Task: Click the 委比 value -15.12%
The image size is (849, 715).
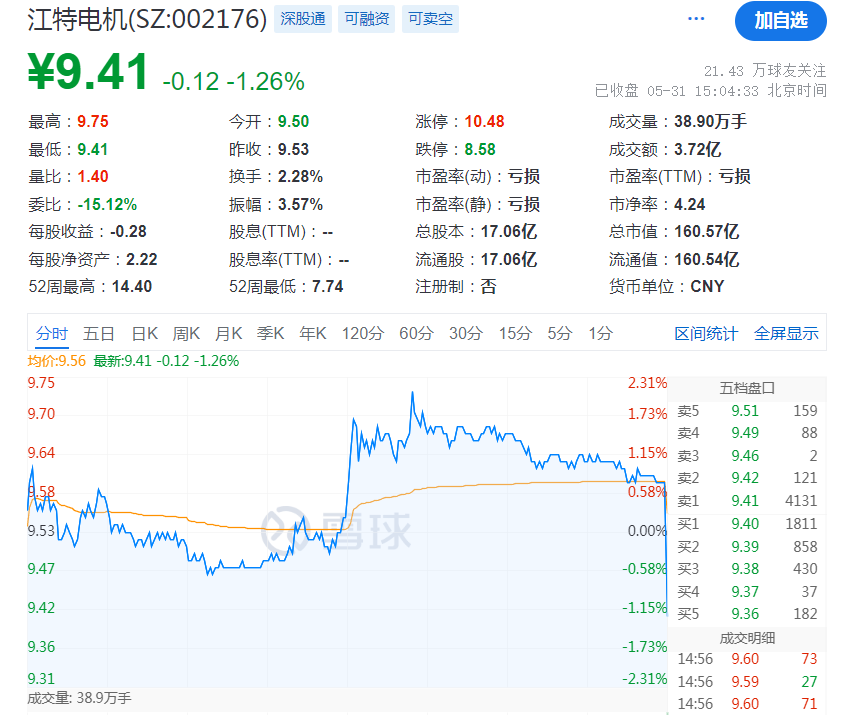Action: click(107, 205)
